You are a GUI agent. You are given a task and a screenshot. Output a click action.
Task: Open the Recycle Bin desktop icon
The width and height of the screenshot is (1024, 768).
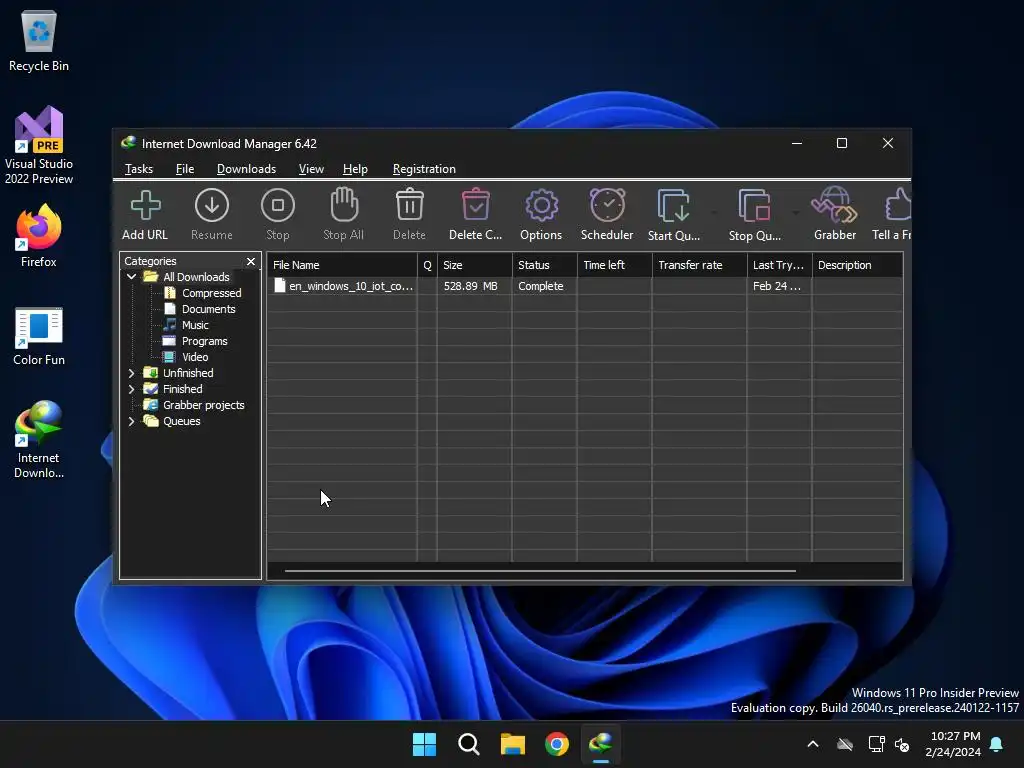(x=39, y=42)
